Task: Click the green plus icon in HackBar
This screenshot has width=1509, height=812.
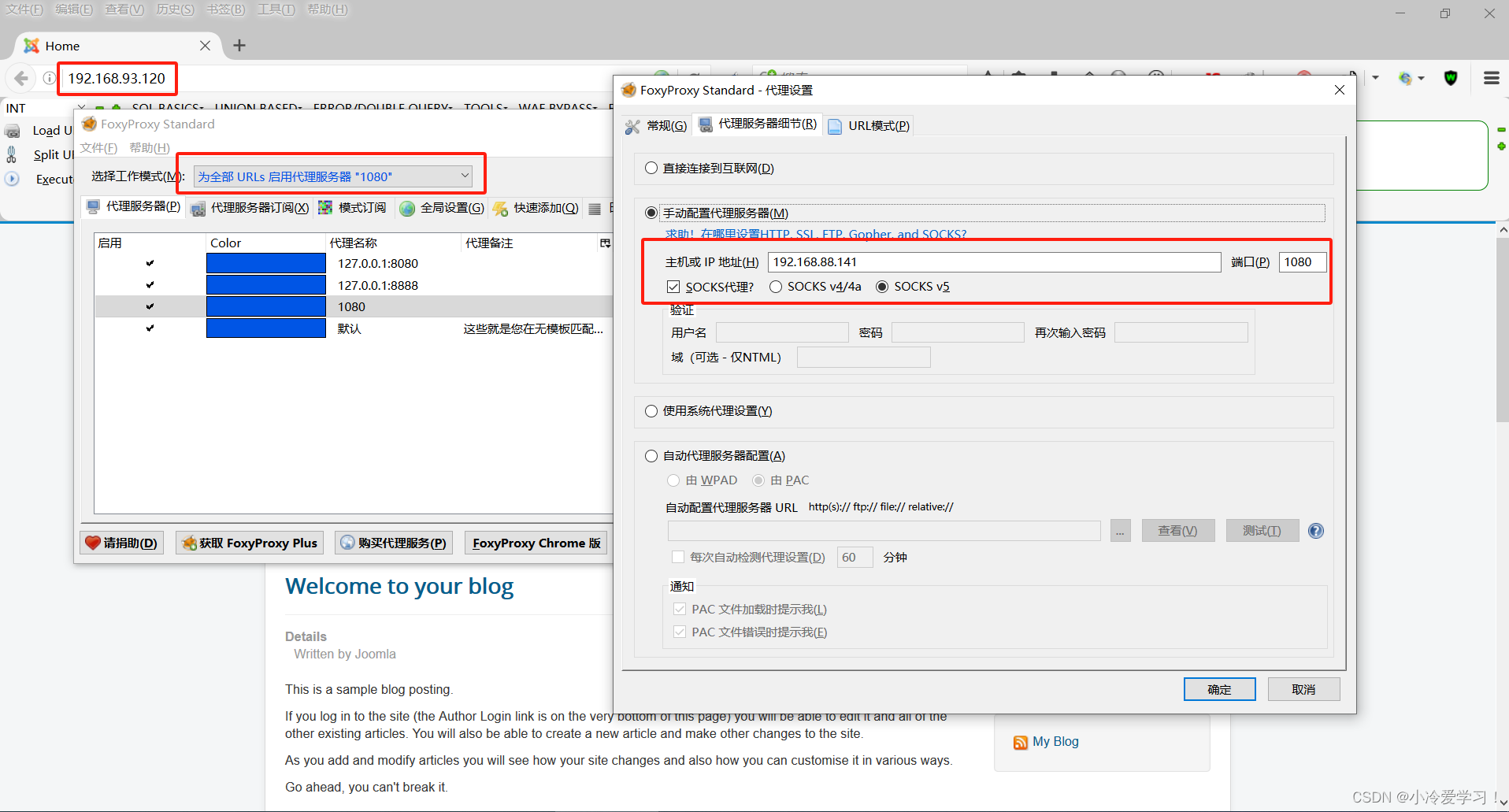Action: coord(1501,146)
